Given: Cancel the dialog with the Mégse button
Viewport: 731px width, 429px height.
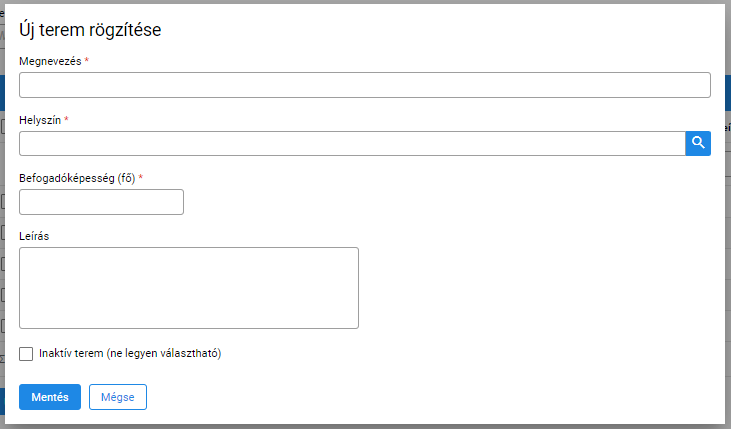Looking at the screenshot, I should 118,397.
